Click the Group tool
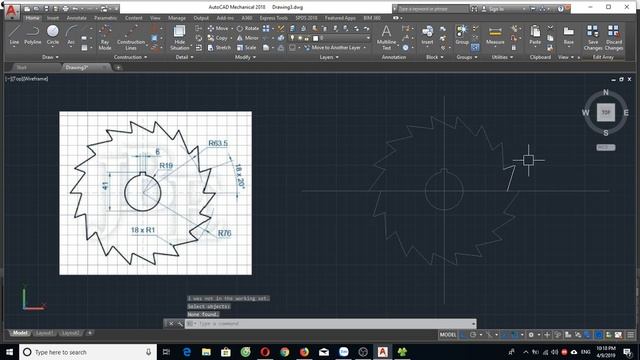The width and height of the screenshot is (640, 360). 462,35
